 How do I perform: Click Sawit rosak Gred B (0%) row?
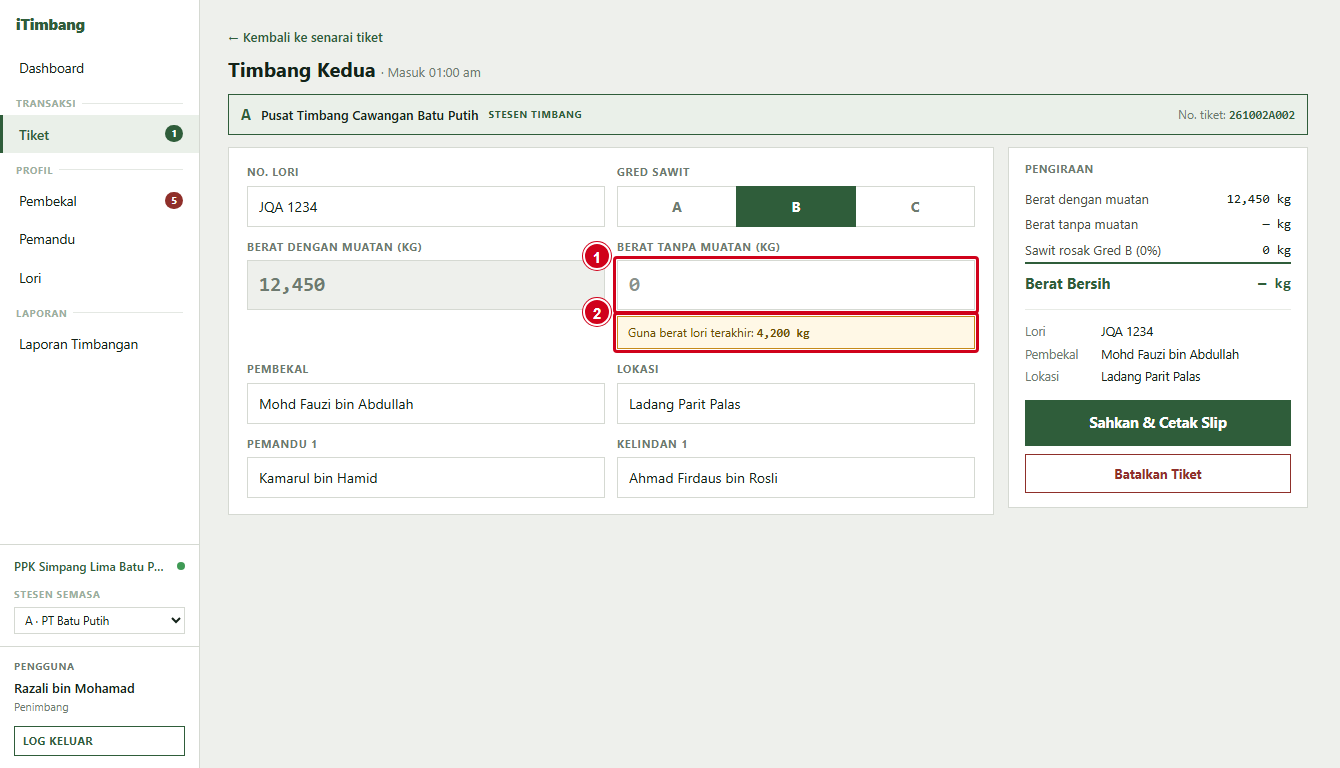[x=1158, y=250]
